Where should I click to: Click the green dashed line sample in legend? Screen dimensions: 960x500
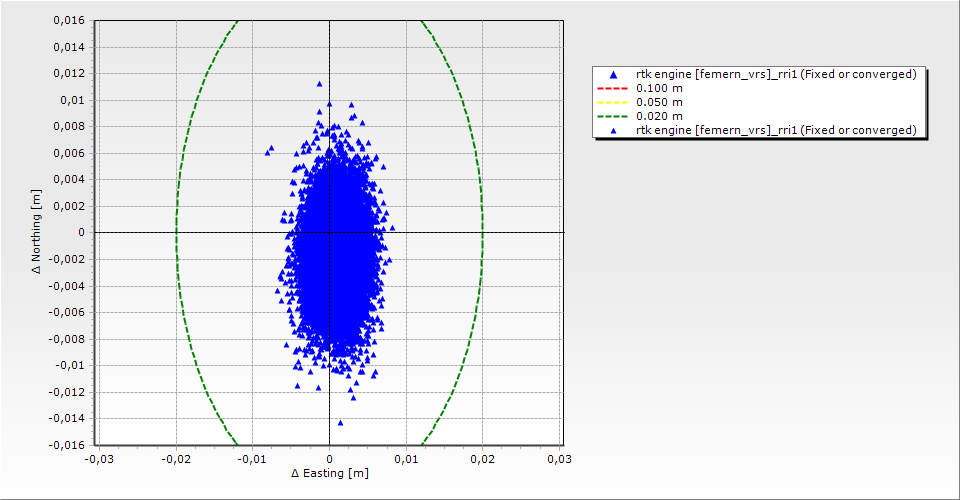pos(613,116)
